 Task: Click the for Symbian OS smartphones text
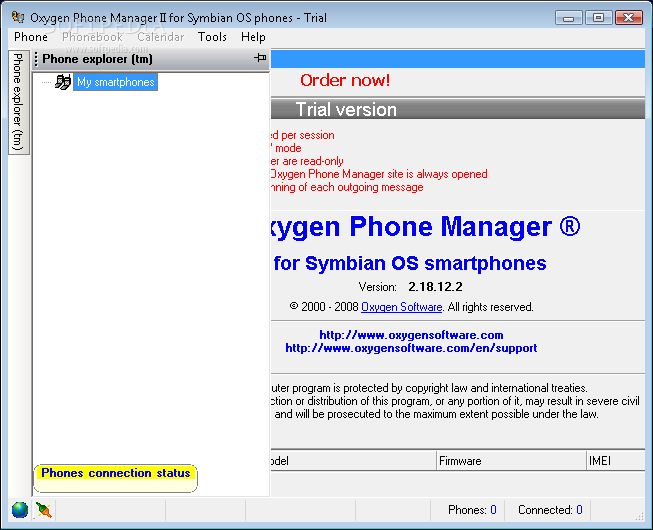click(410, 264)
